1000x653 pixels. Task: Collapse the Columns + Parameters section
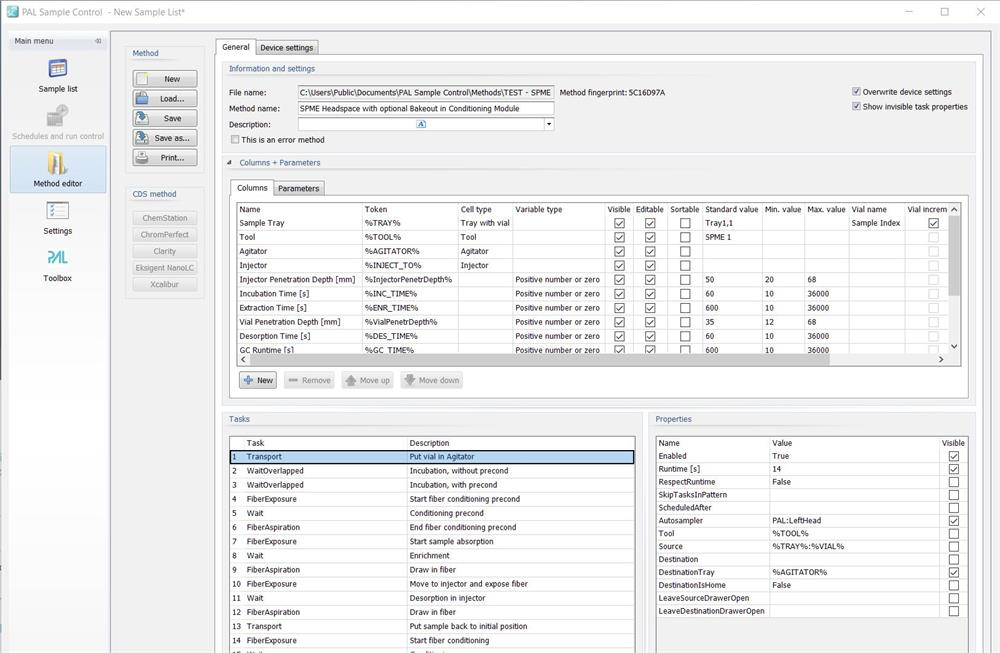231,162
